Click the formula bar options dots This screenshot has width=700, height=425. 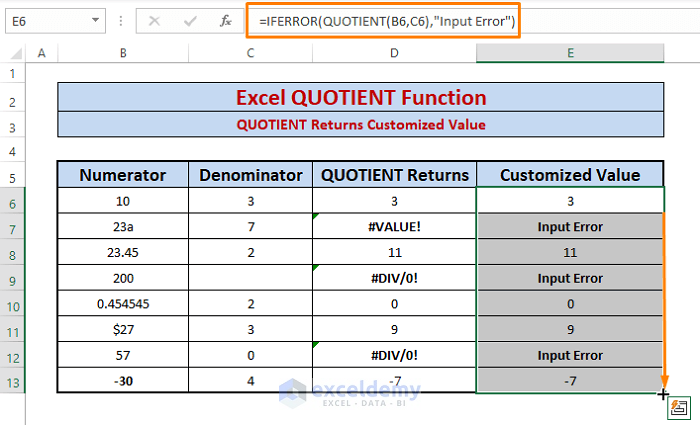tap(121, 21)
